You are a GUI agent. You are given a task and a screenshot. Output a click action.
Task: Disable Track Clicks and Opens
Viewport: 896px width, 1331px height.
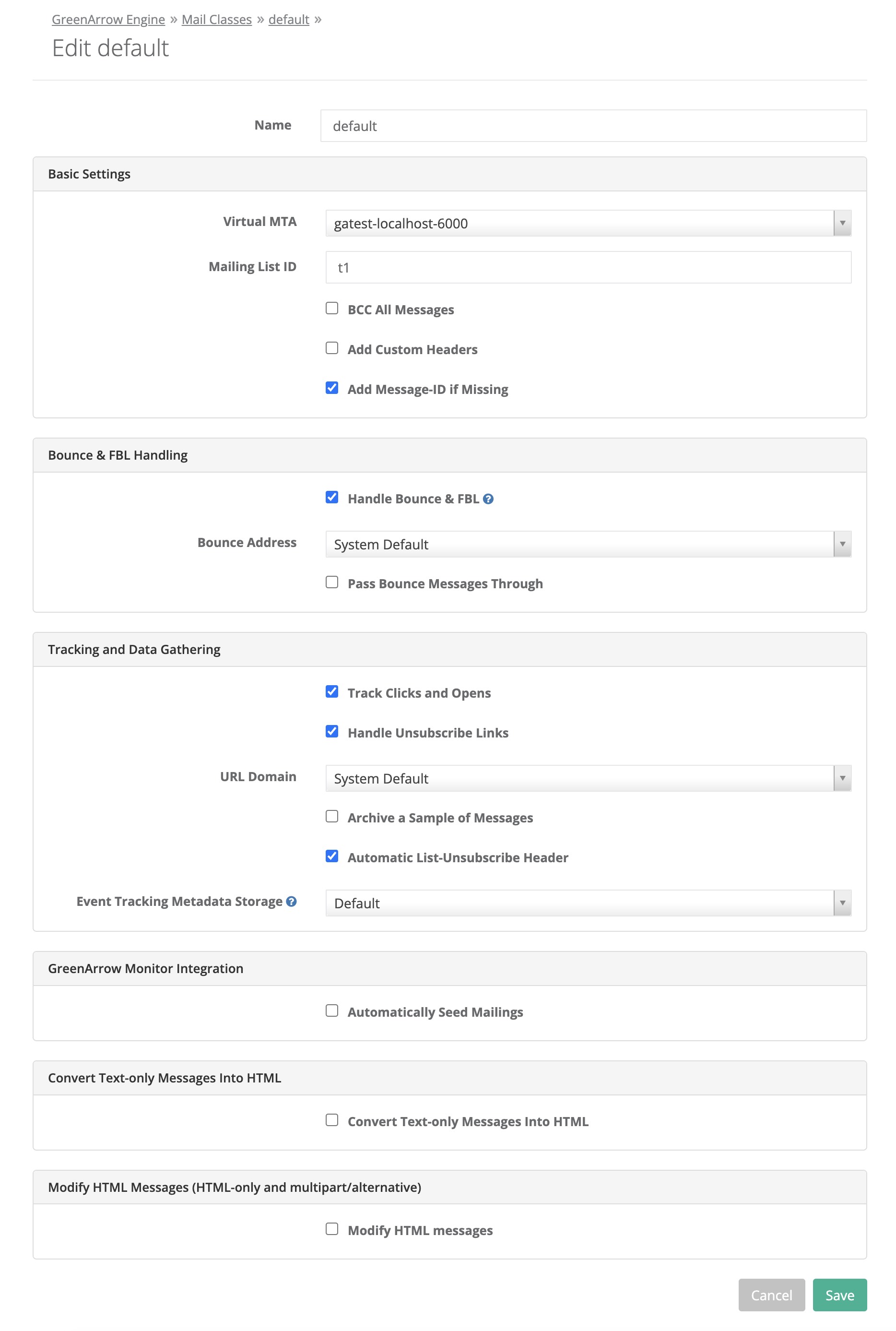click(x=332, y=691)
